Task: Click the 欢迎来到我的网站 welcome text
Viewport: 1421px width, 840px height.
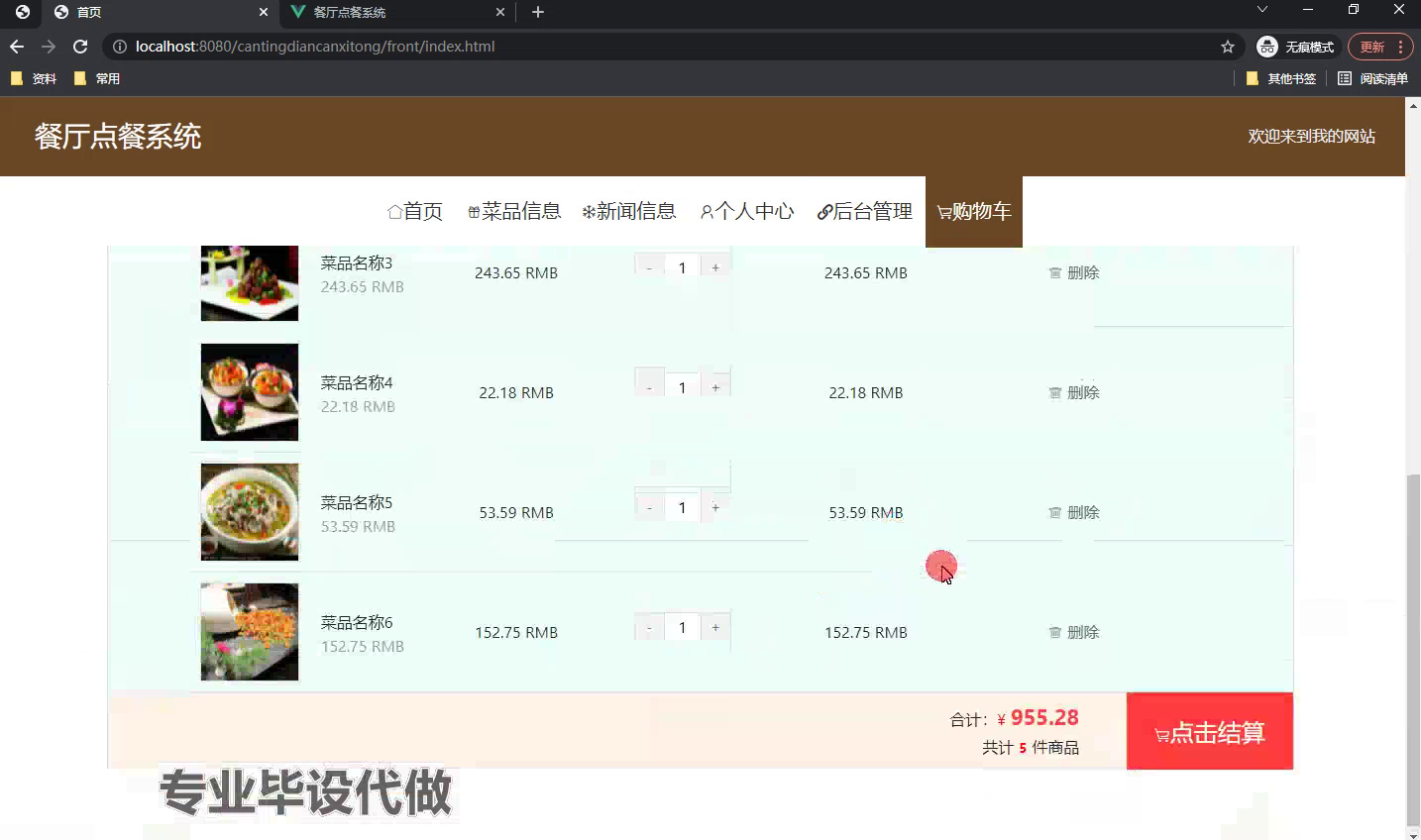Action: point(1311,137)
